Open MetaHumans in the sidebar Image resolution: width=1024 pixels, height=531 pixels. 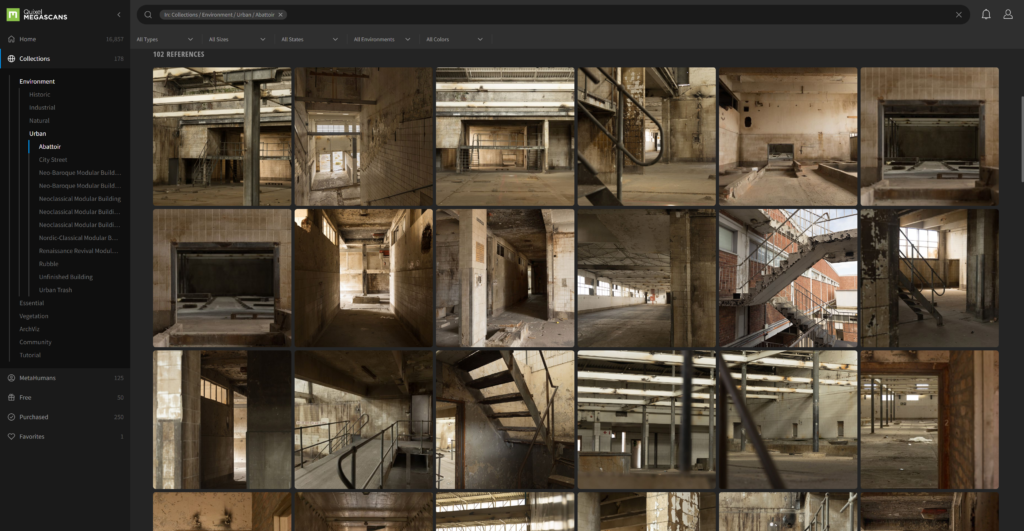point(37,378)
